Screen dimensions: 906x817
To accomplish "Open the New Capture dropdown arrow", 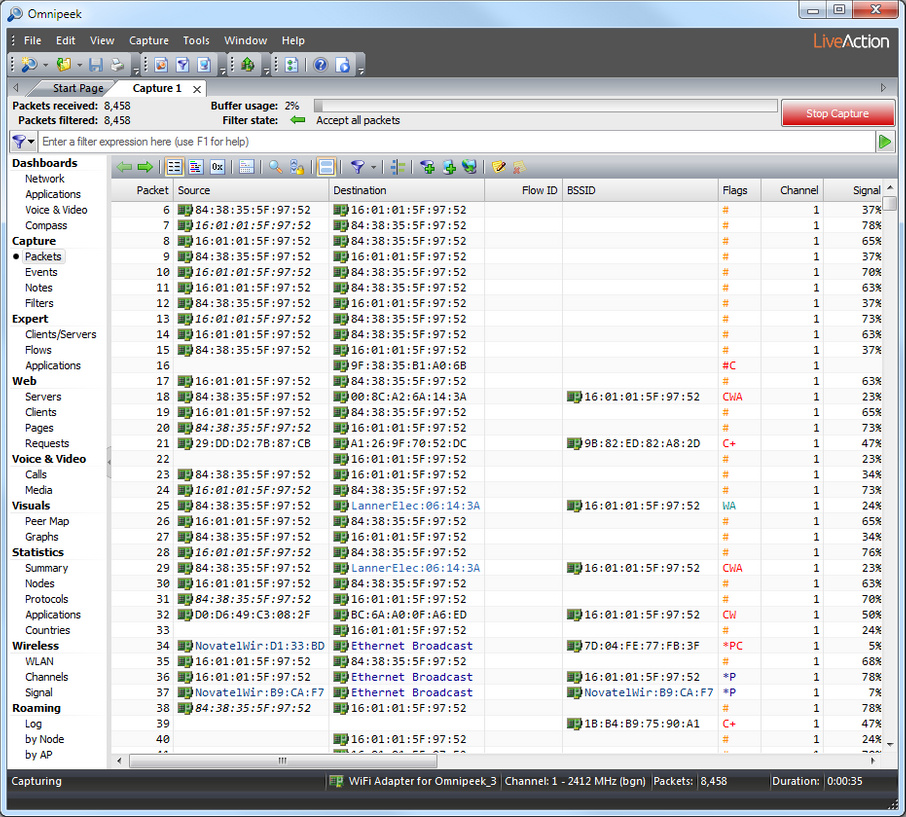I will pyautogui.click(x=46, y=65).
